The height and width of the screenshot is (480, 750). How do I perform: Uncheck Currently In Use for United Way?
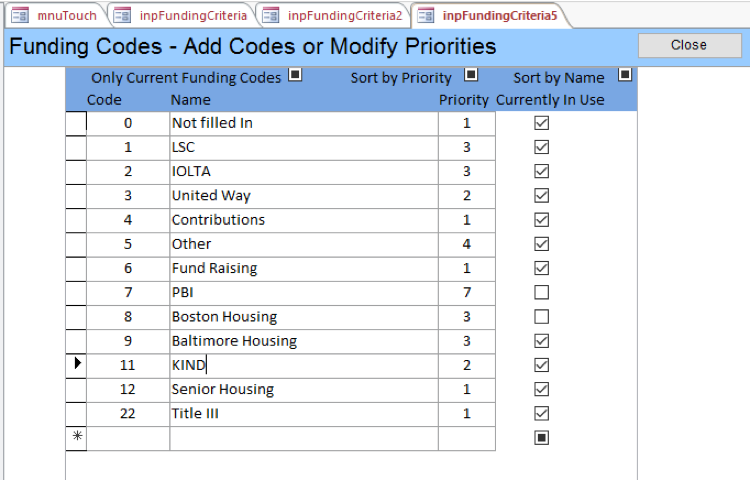point(541,195)
